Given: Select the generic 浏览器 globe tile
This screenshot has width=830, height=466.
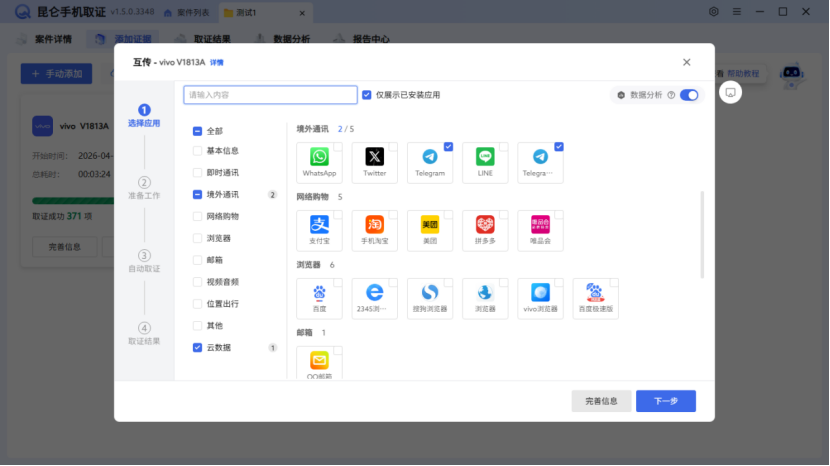Looking at the screenshot, I should click(x=485, y=299).
